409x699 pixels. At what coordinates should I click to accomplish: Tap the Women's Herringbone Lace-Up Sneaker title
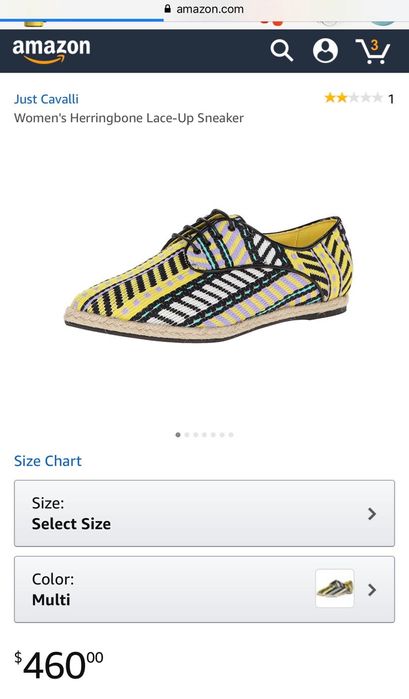pyautogui.click(x=129, y=118)
